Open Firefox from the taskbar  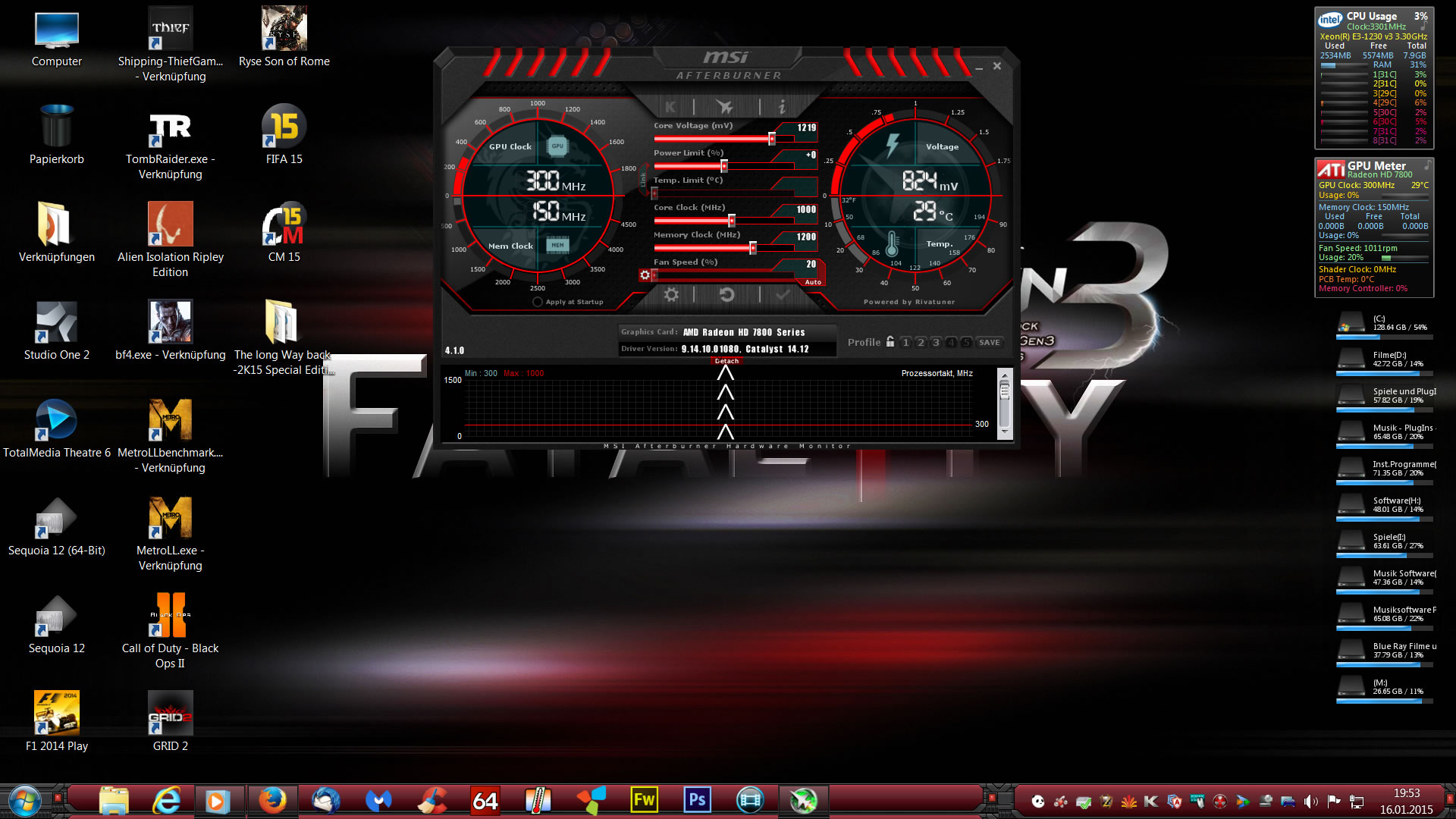[272, 800]
